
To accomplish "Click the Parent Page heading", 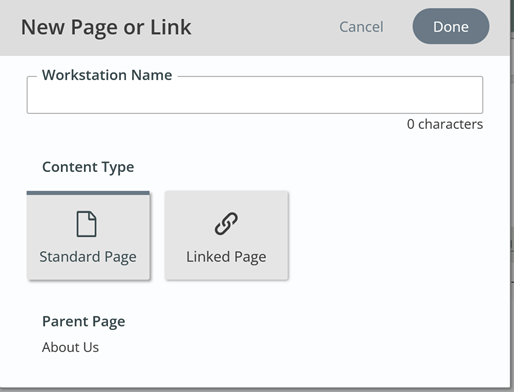I will (x=84, y=322).
